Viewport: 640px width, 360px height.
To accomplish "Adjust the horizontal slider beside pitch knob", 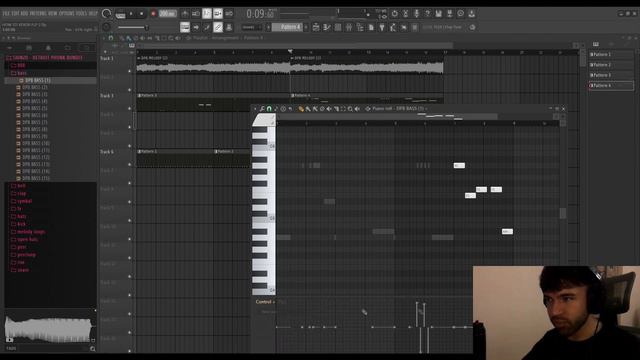I will [132, 27].
